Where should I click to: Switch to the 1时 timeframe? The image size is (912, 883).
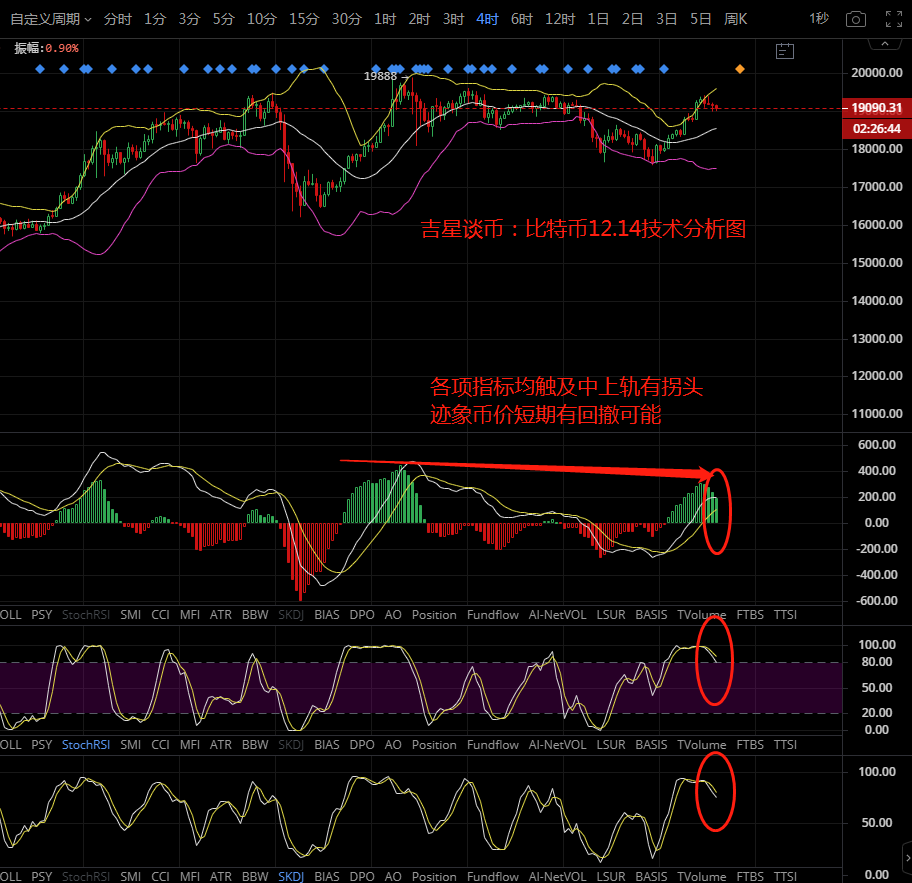[384, 19]
